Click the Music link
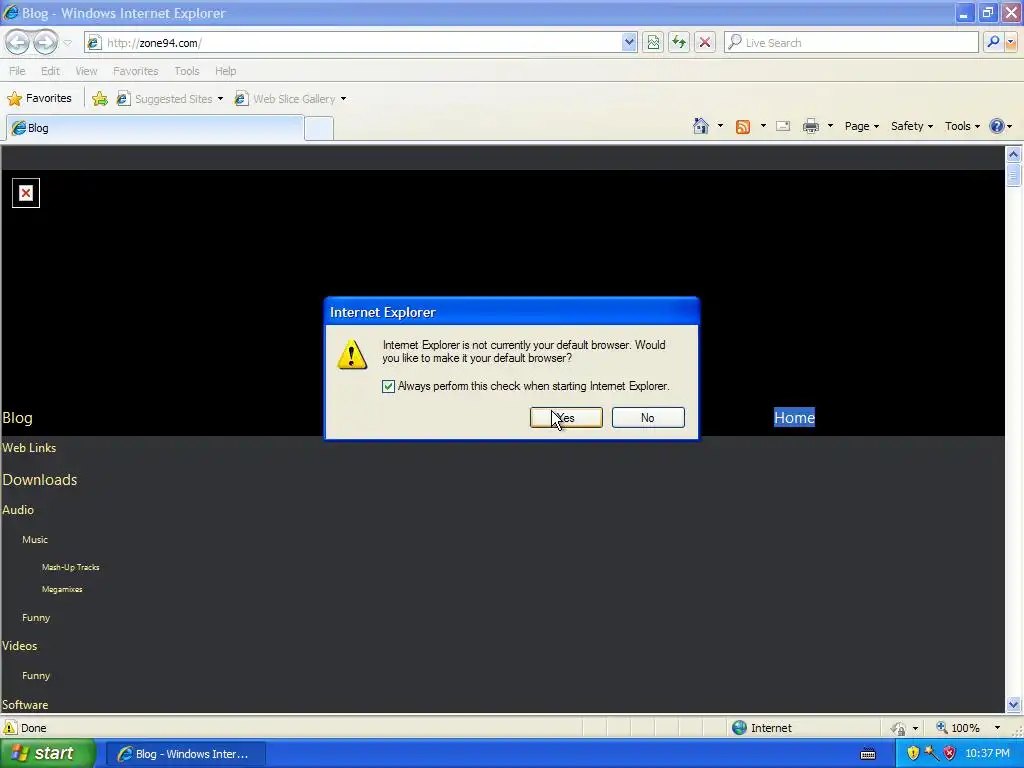The height and width of the screenshot is (768, 1024). pos(35,539)
